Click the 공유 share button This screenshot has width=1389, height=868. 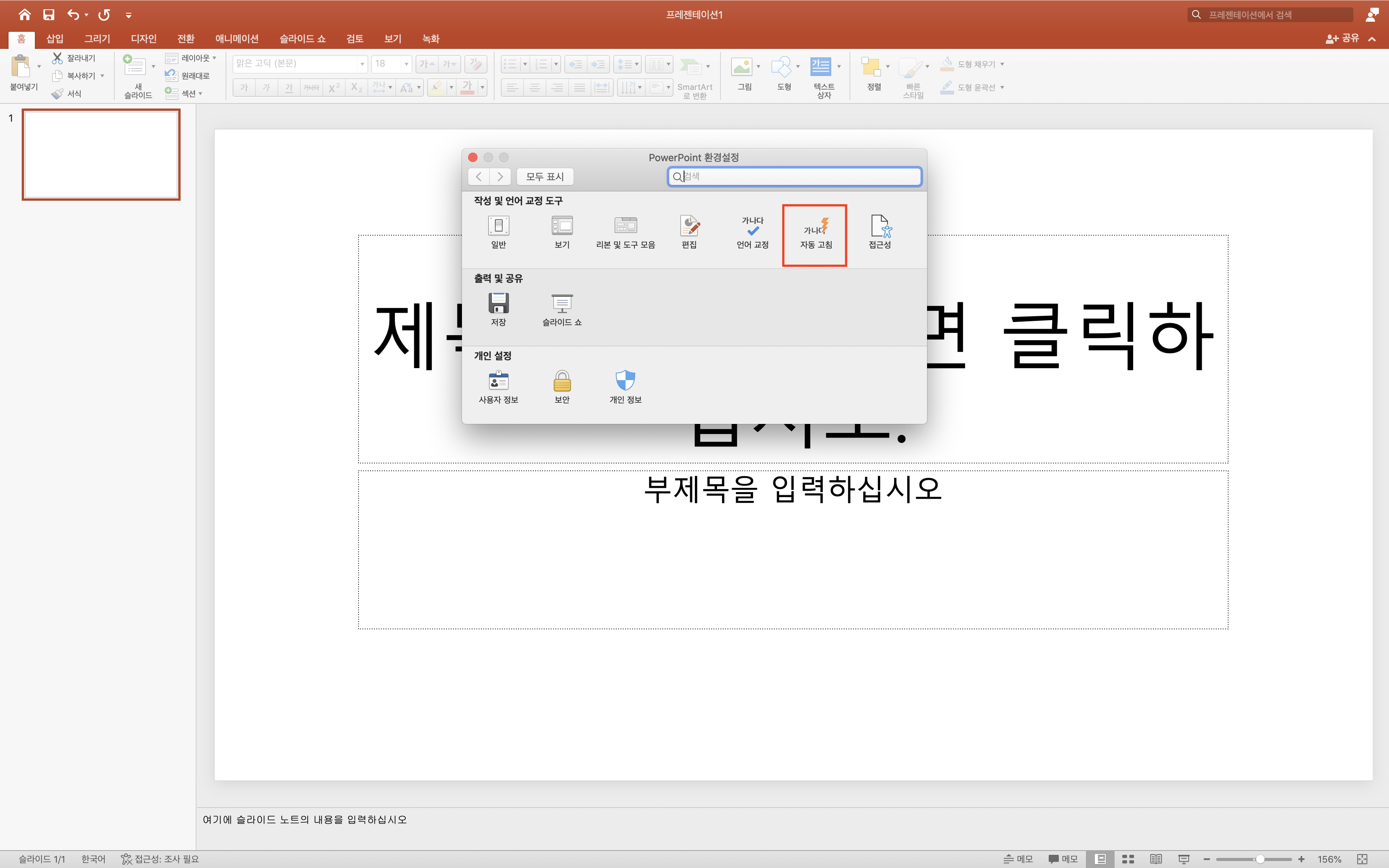click(x=1342, y=38)
